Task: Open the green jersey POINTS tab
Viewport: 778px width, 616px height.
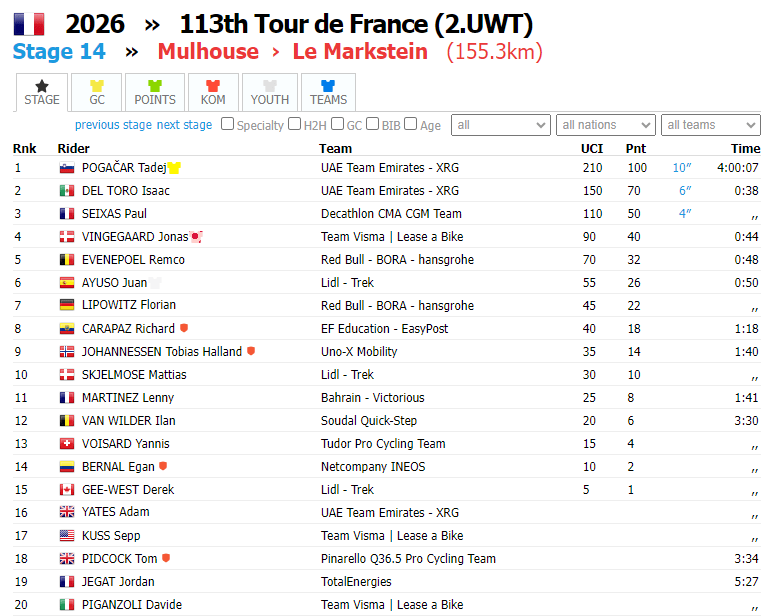Action: click(x=155, y=92)
